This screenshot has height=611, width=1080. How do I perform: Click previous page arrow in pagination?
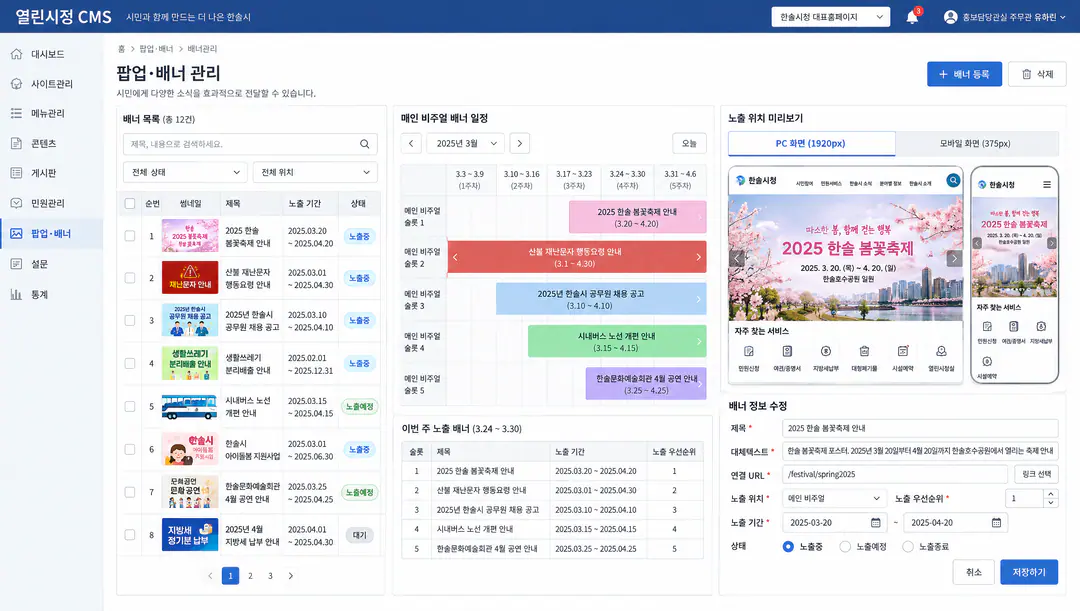point(210,576)
